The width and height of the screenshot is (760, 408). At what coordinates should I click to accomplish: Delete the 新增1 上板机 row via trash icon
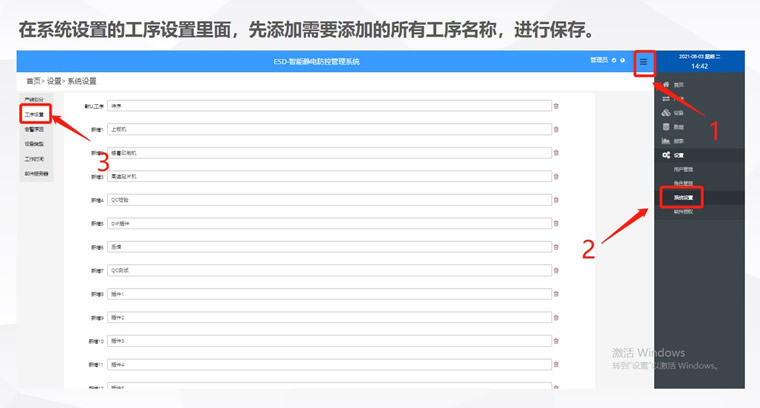tap(556, 129)
